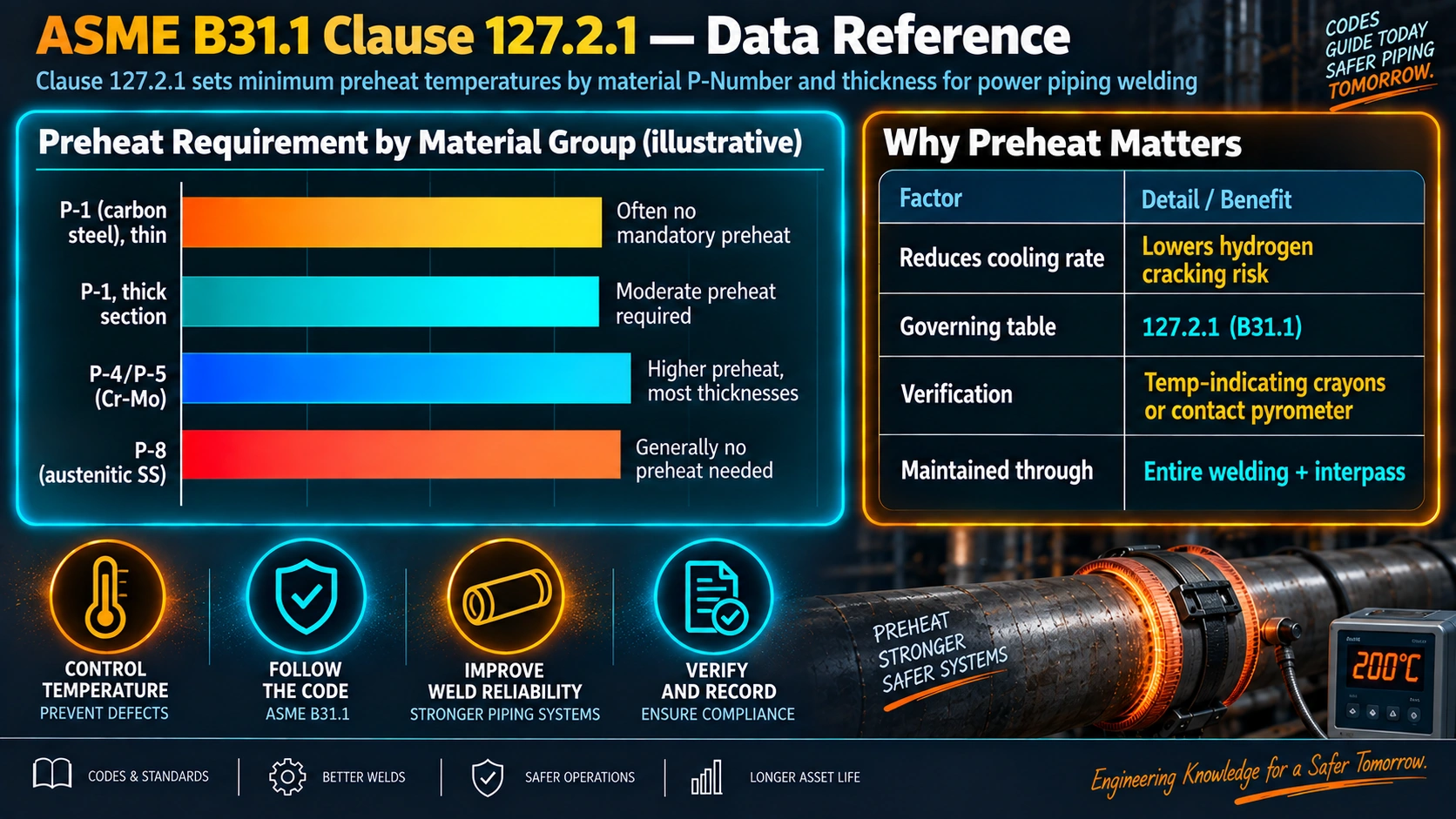Click the 'FOLLOW THE CODE' caption
This screenshot has height=819, width=1456.
[x=306, y=681]
